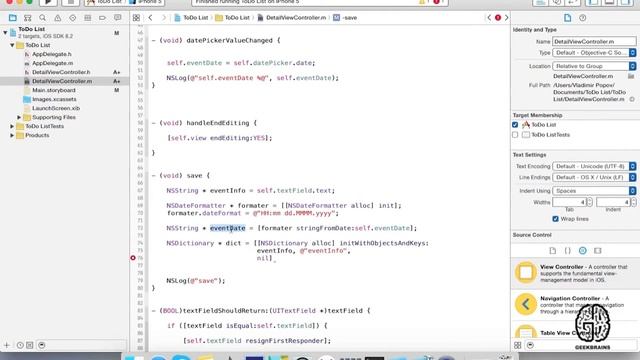Viewport: 640px width, 360px height.
Task: Reveal full path in Finder arrow
Action: (632, 99)
